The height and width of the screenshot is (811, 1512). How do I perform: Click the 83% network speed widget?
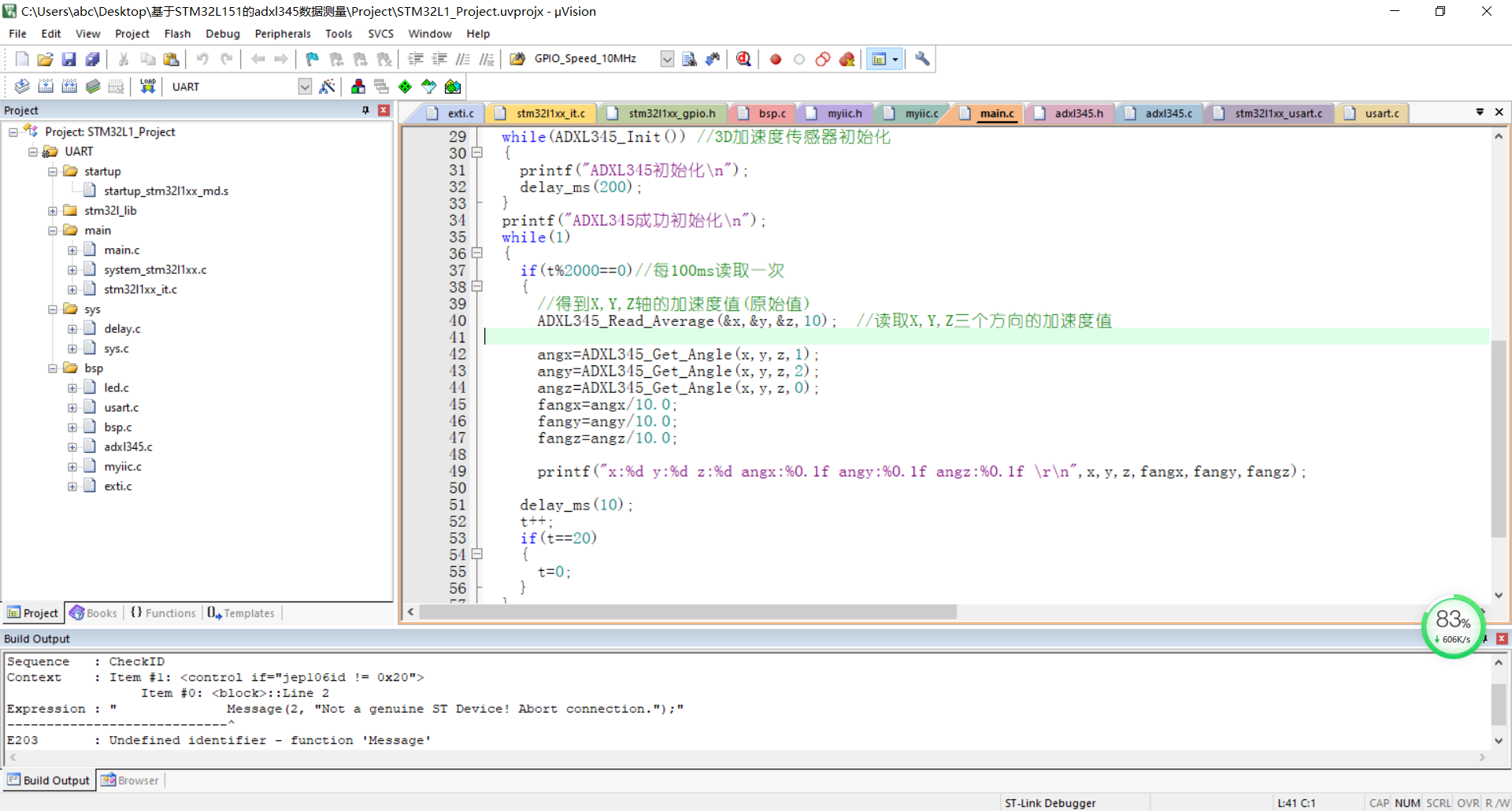click(1453, 627)
